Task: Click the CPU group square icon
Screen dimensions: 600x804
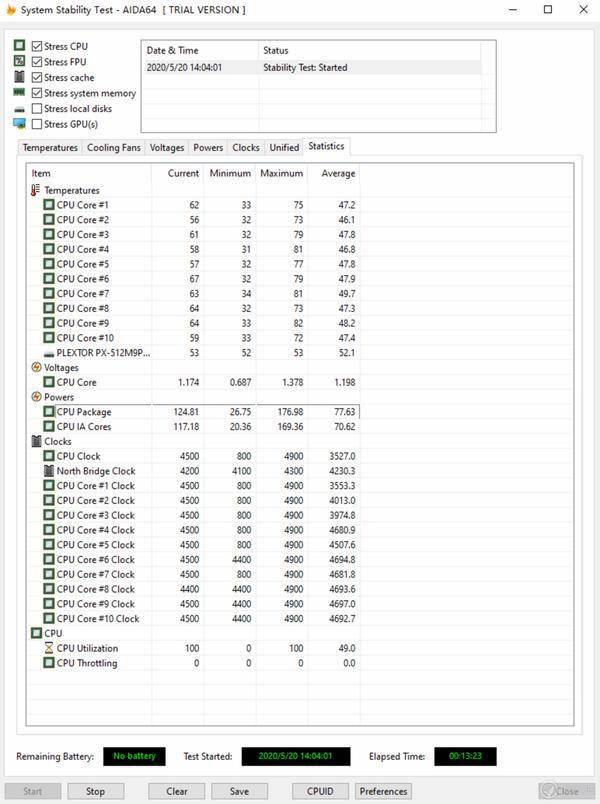Action: click(x=36, y=633)
